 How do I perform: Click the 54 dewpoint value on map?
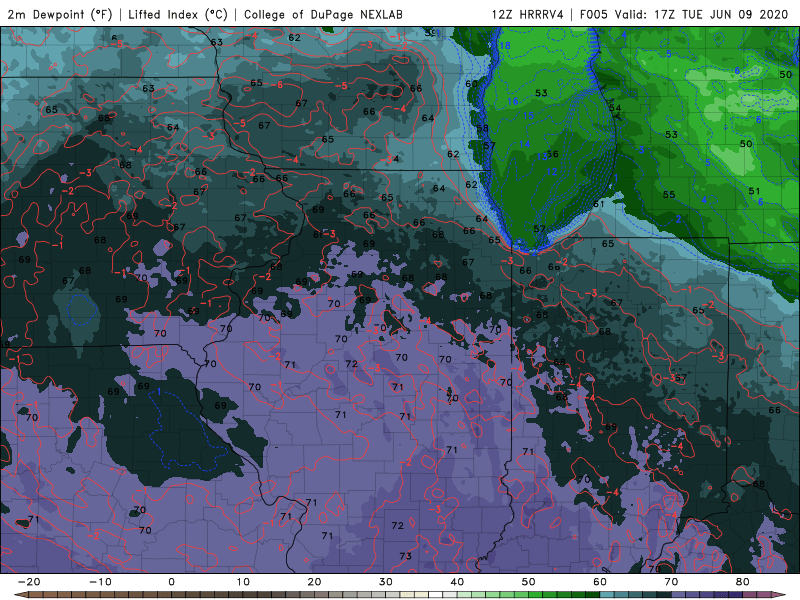615,108
